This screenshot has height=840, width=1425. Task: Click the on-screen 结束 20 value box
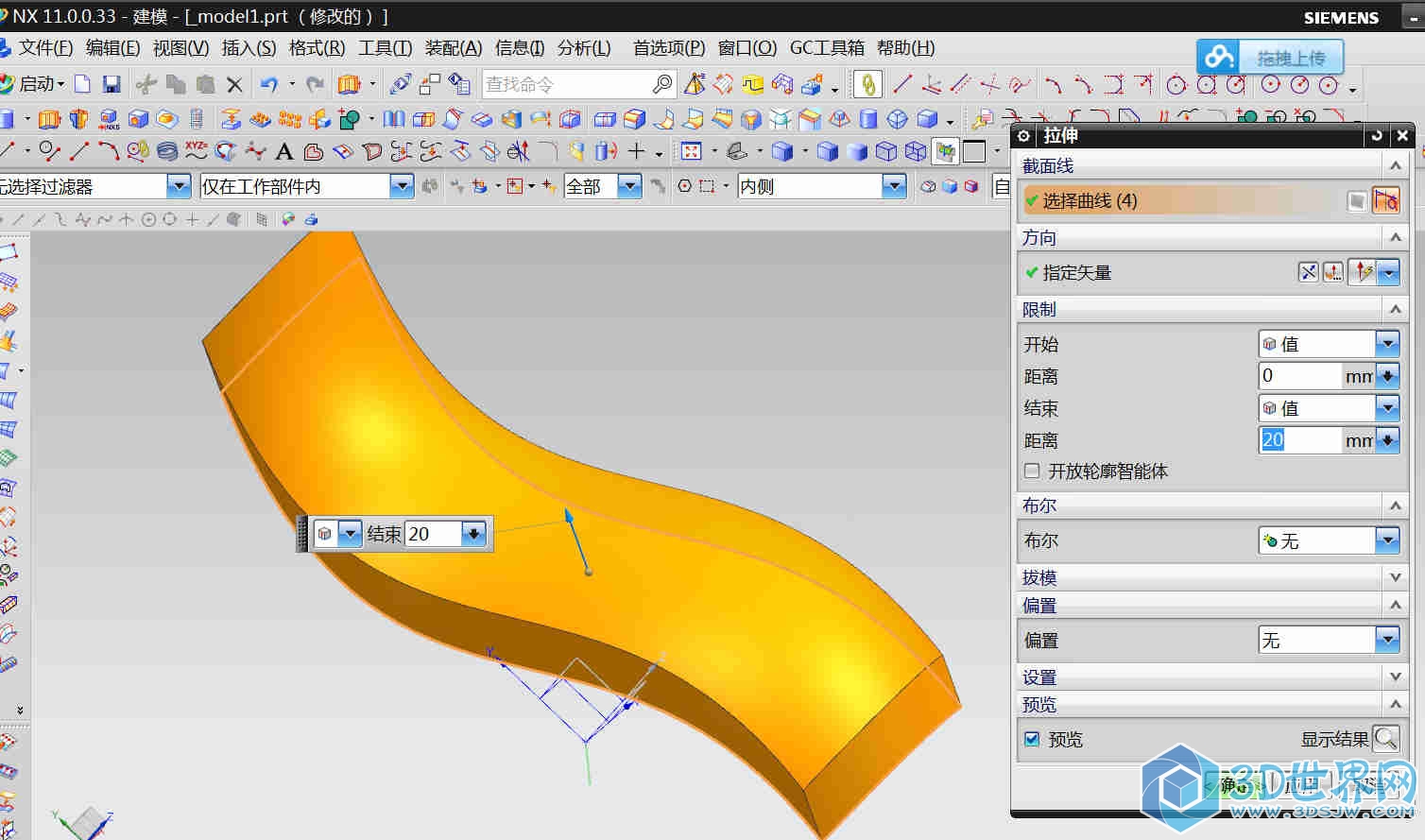pos(433,534)
